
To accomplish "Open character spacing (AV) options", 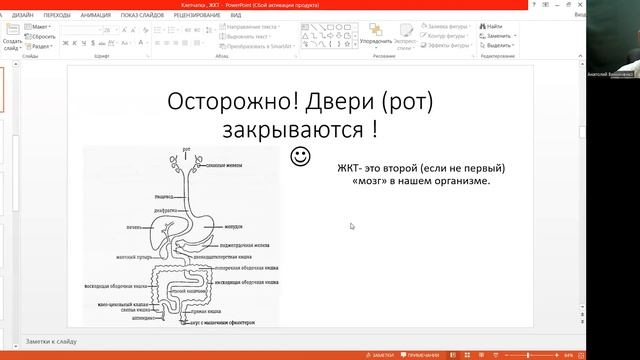I will pos(112,43).
